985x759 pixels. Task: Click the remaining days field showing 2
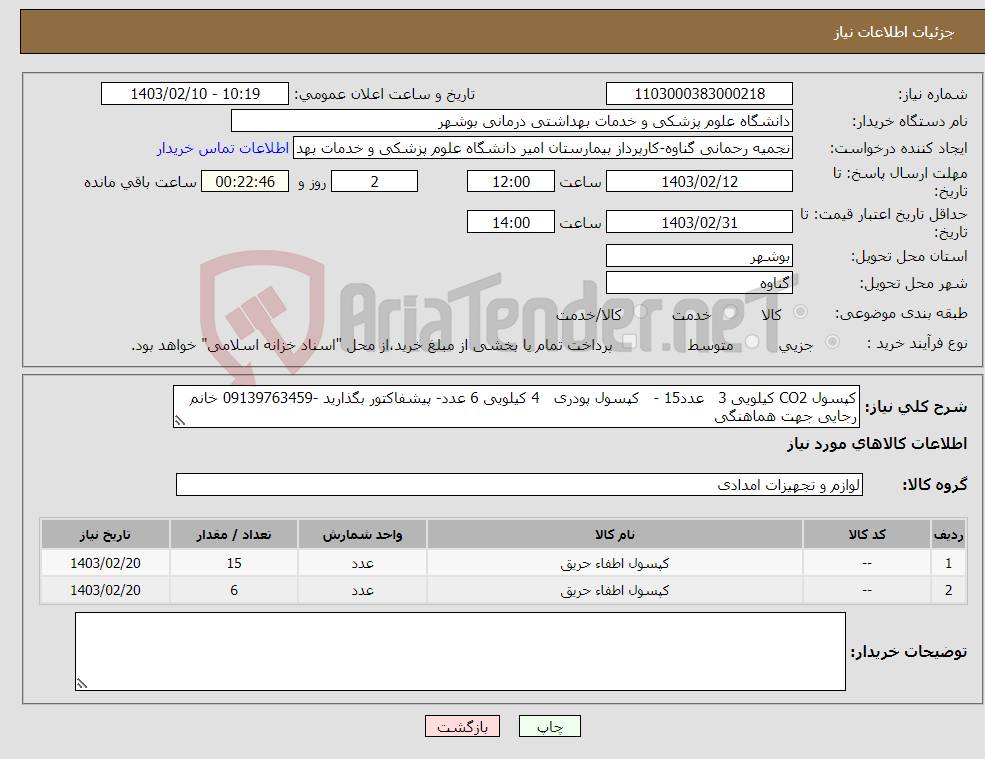click(x=374, y=182)
